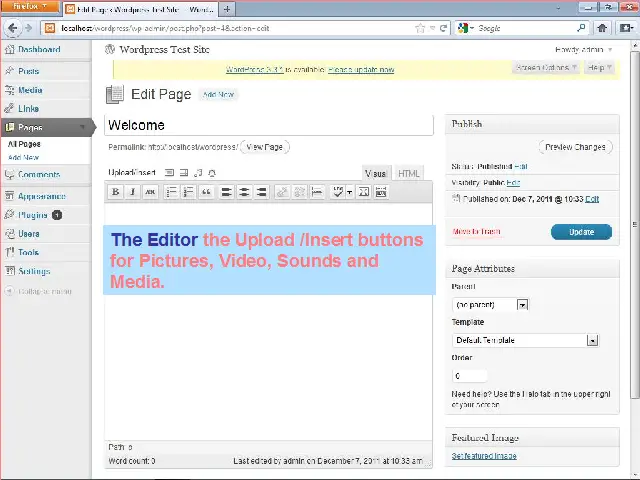This screenshot has width=640, height=480.
Task: Click Add New beside the Edit Page heading
Action: (x=218, y=95)
